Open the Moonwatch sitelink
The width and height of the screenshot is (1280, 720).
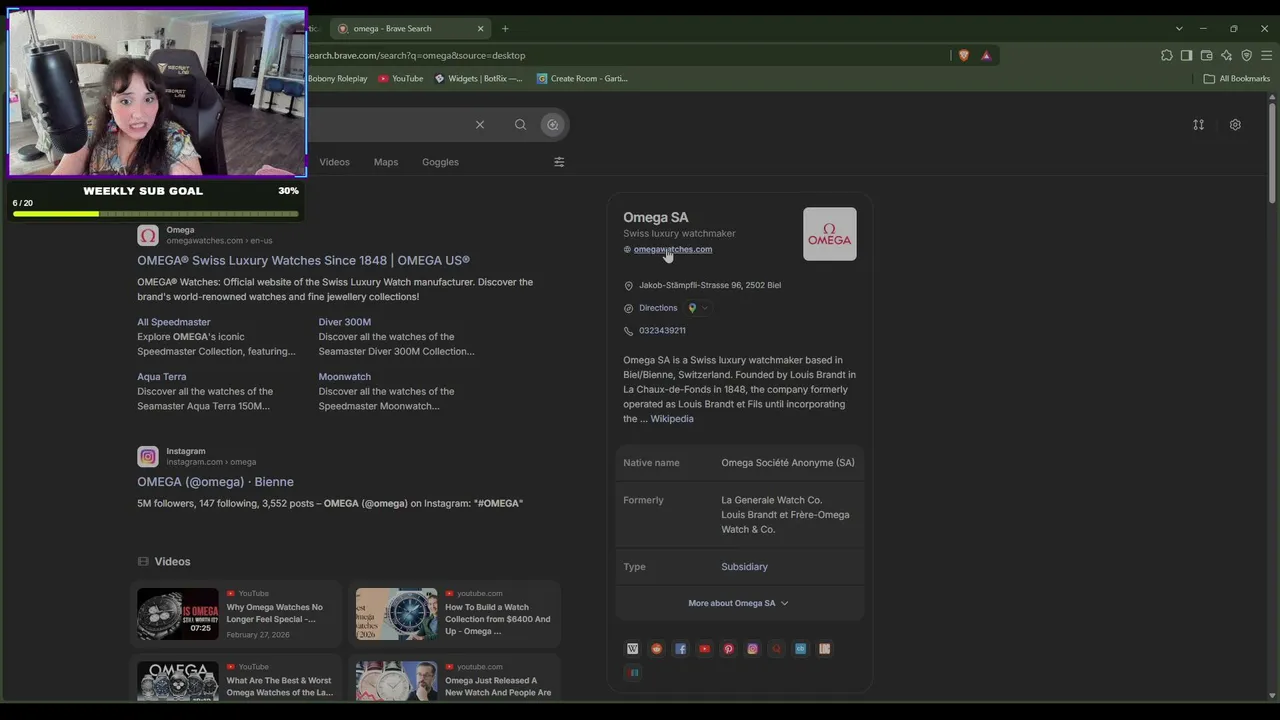345,377
